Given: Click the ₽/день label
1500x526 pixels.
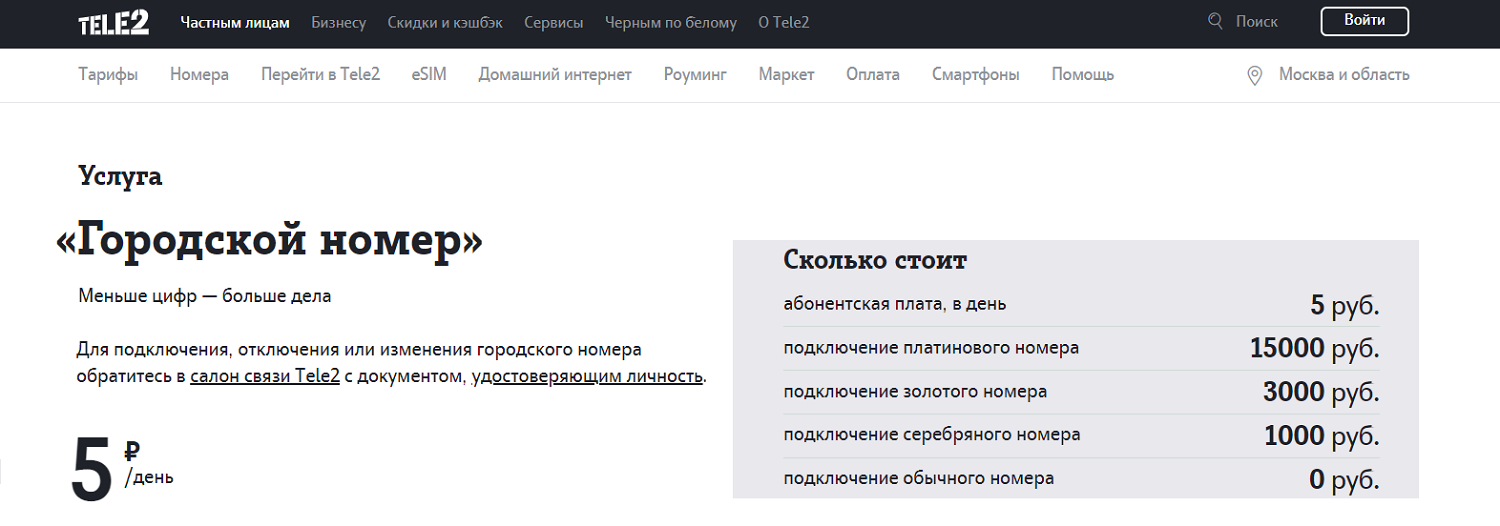Looking at the screenshot, I should coord(149,464).
